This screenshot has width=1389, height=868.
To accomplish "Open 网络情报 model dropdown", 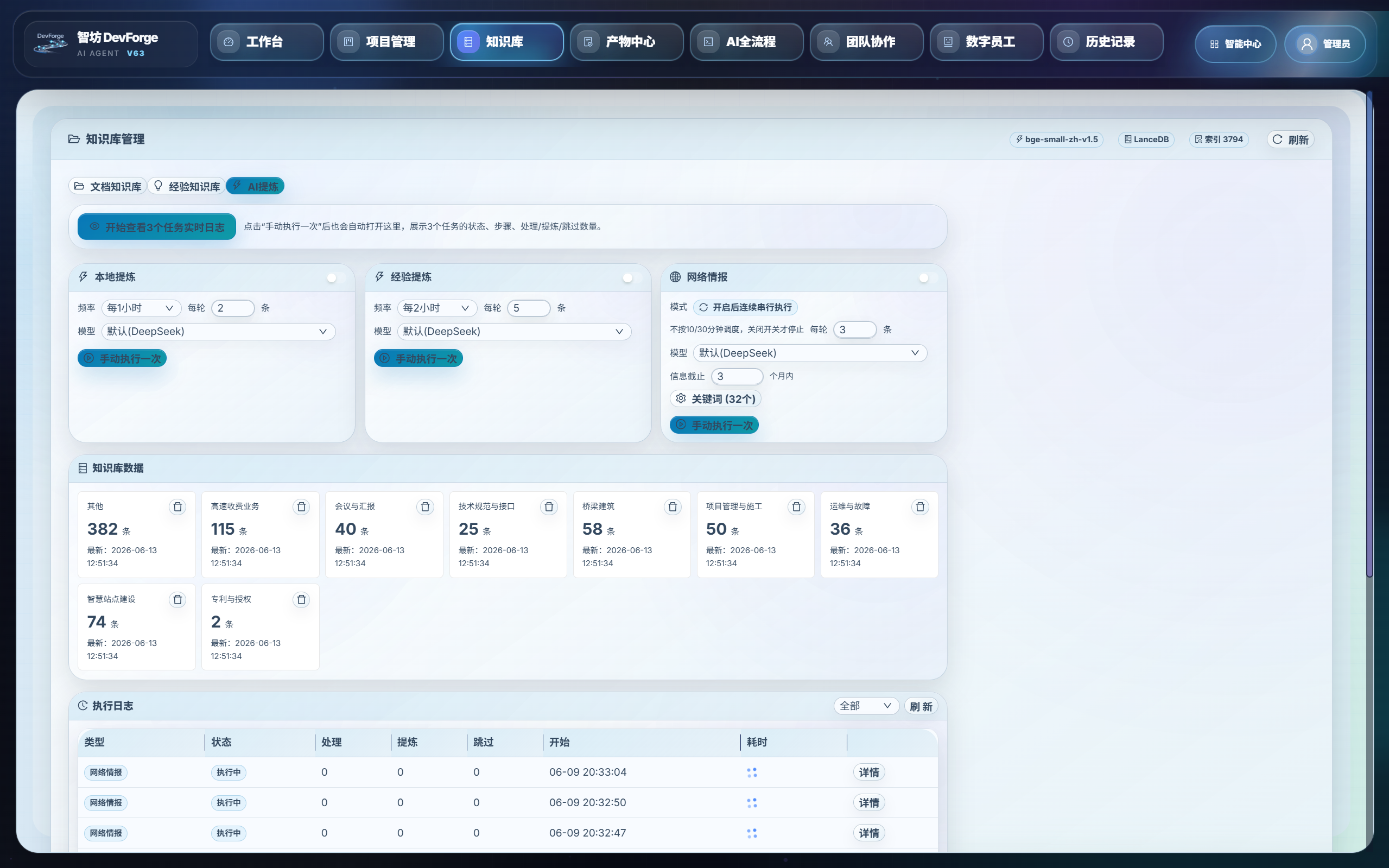I will coord(810,353).
